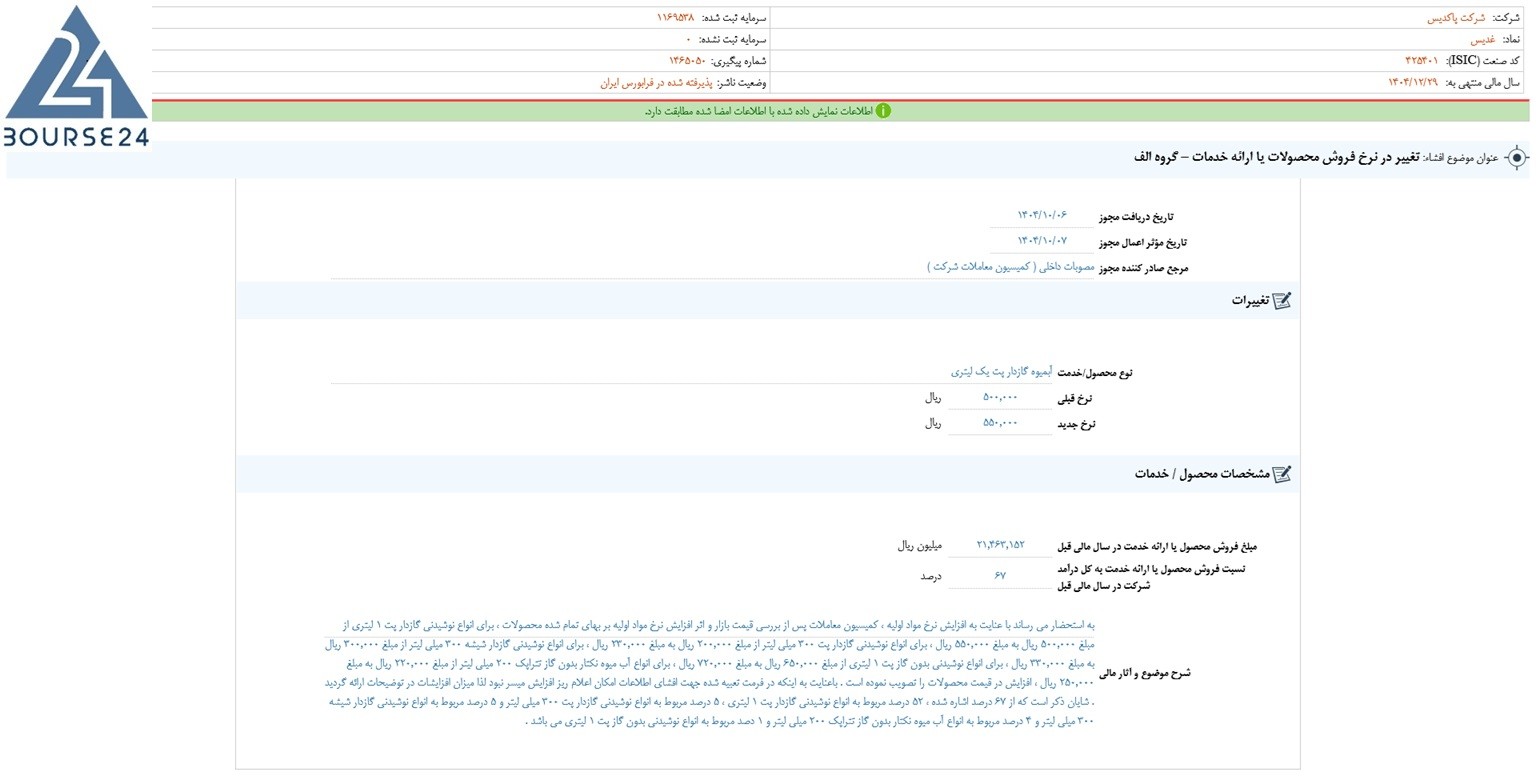Click the edit icon next to تغییرات heading
This screenshot has width=1536, height=776.
[x=1281, y=300]
